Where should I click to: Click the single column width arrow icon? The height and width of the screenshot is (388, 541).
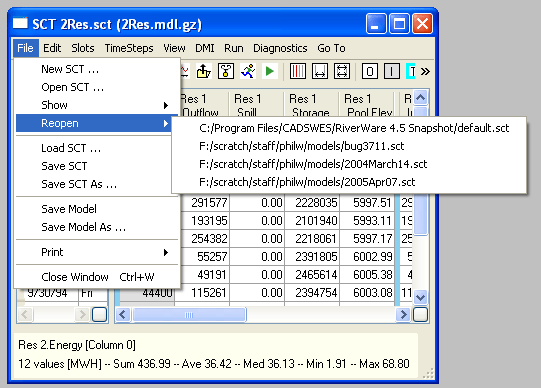coord(320,71)
